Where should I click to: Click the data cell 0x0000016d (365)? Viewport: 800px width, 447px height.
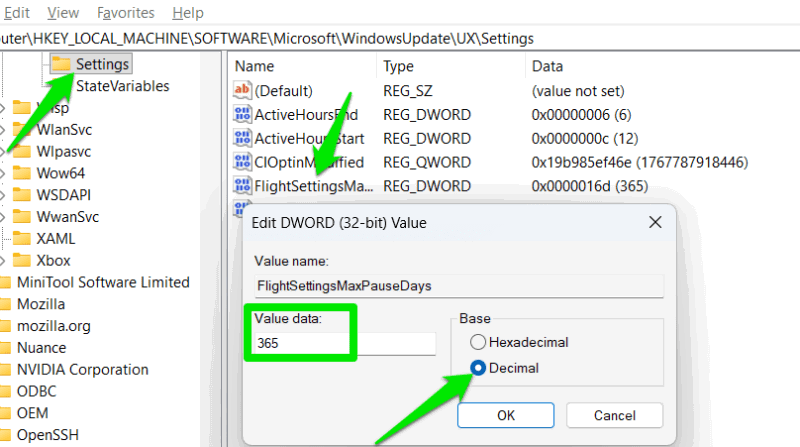click(590, 186)
